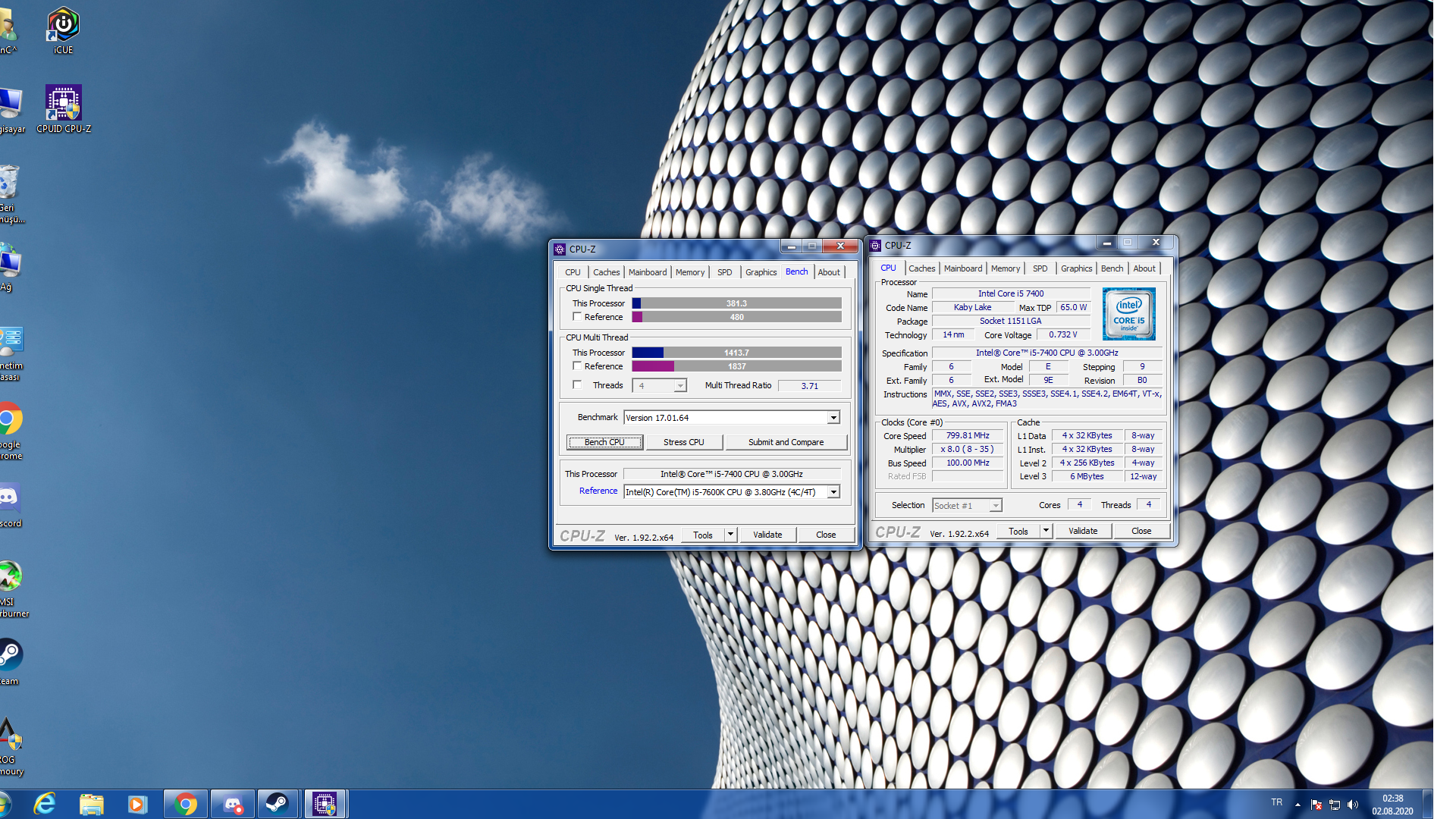Open About tab in Bench window
The width and height of the screenshot is (1456, 819).
pyautogui.click(x=829, y=272)
